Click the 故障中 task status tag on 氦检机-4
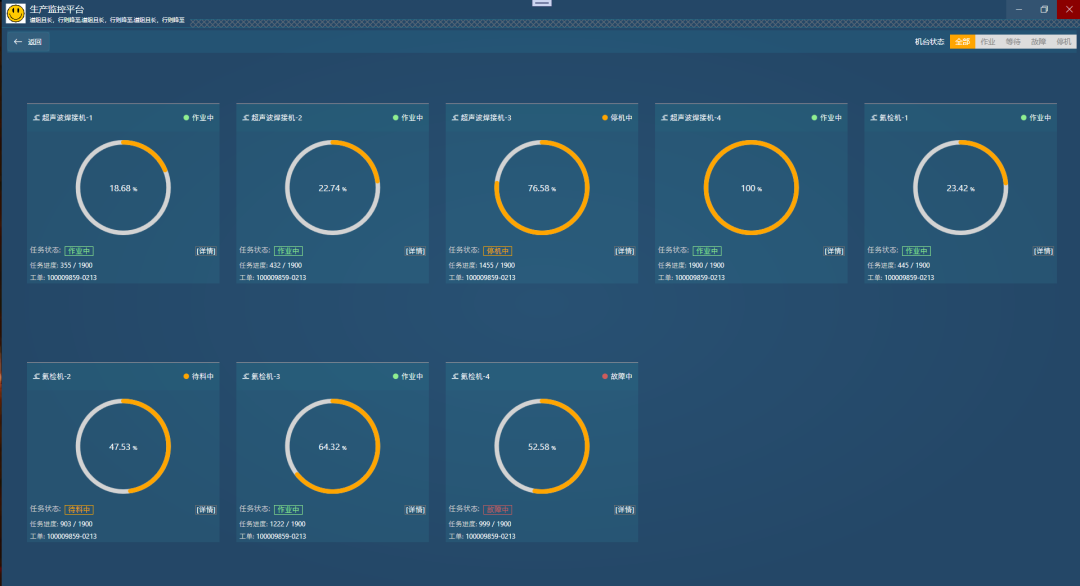The height and width of the screenshot is (586, 1080). coord(497,510)
